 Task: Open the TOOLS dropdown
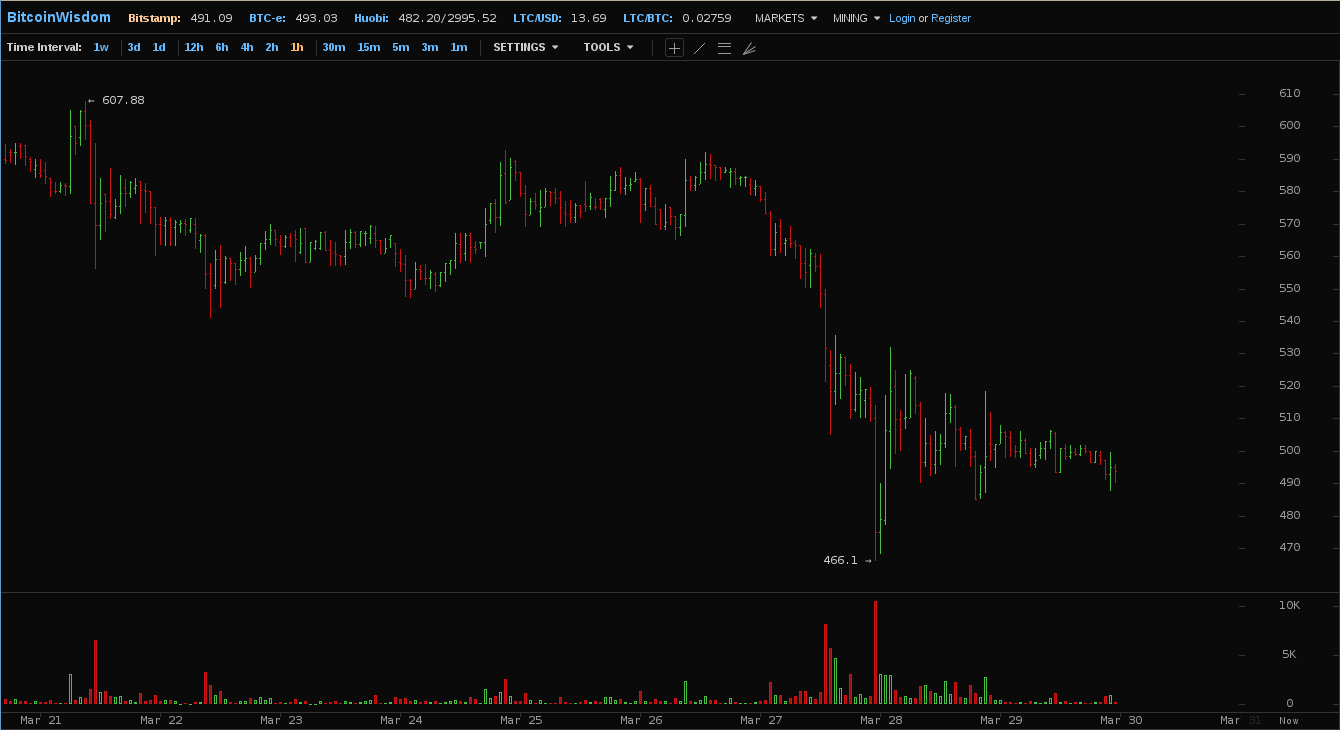608,47
